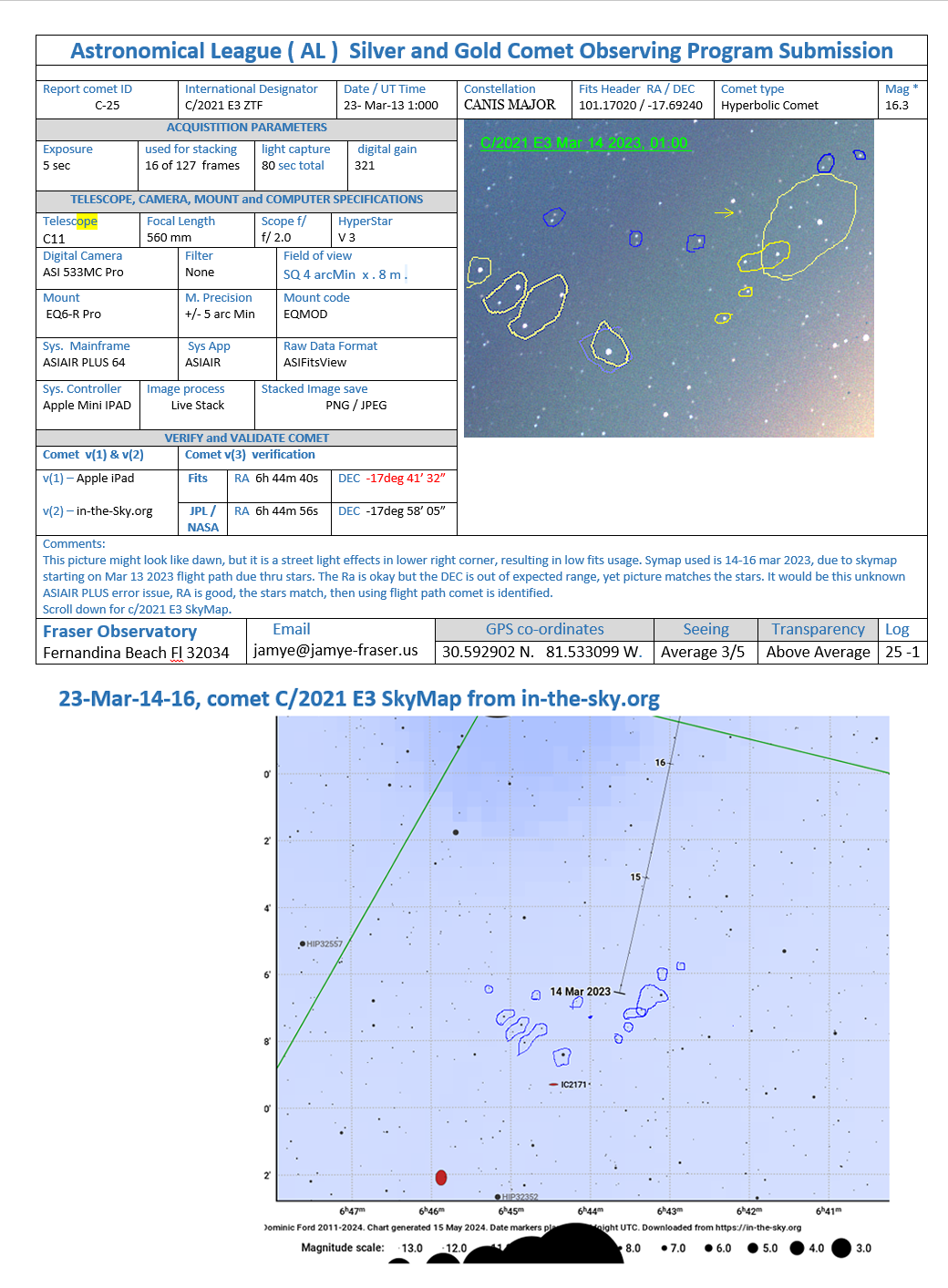
Task: Click the red-underlined 'Fl' in the address
Action: pyautogui.click(x=176, y=653)
